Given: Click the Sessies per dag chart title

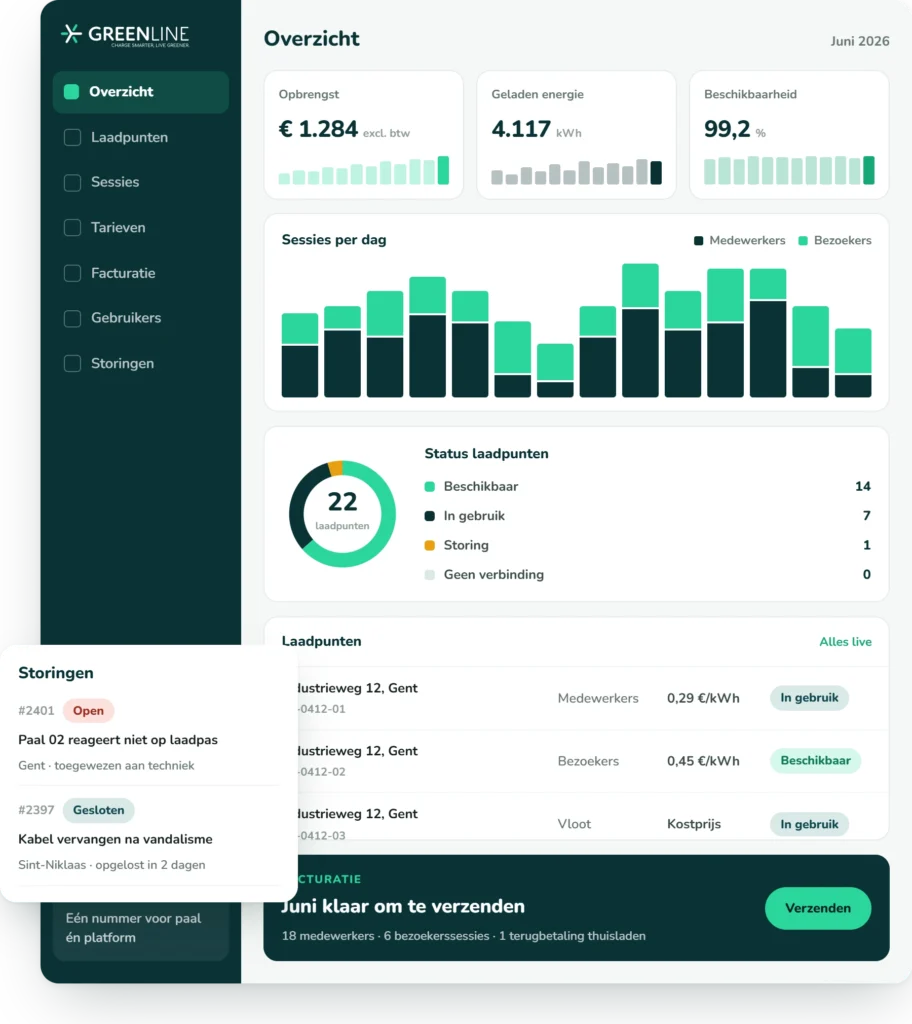Looking at the screenshot, I should pyautogui.click(x=334, y=240).
